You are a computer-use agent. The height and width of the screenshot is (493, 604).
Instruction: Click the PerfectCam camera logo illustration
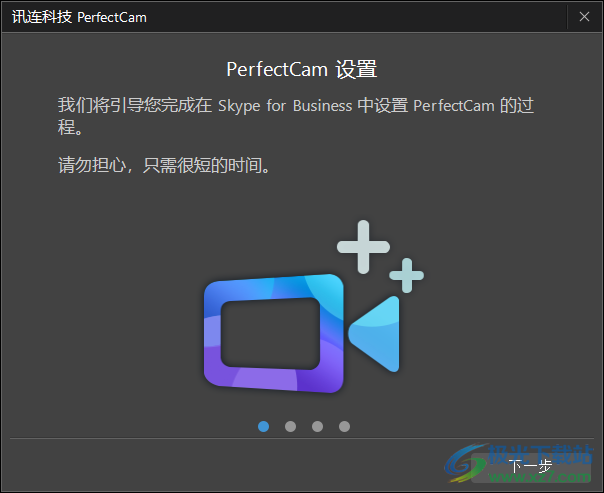[x=314, y=307]
